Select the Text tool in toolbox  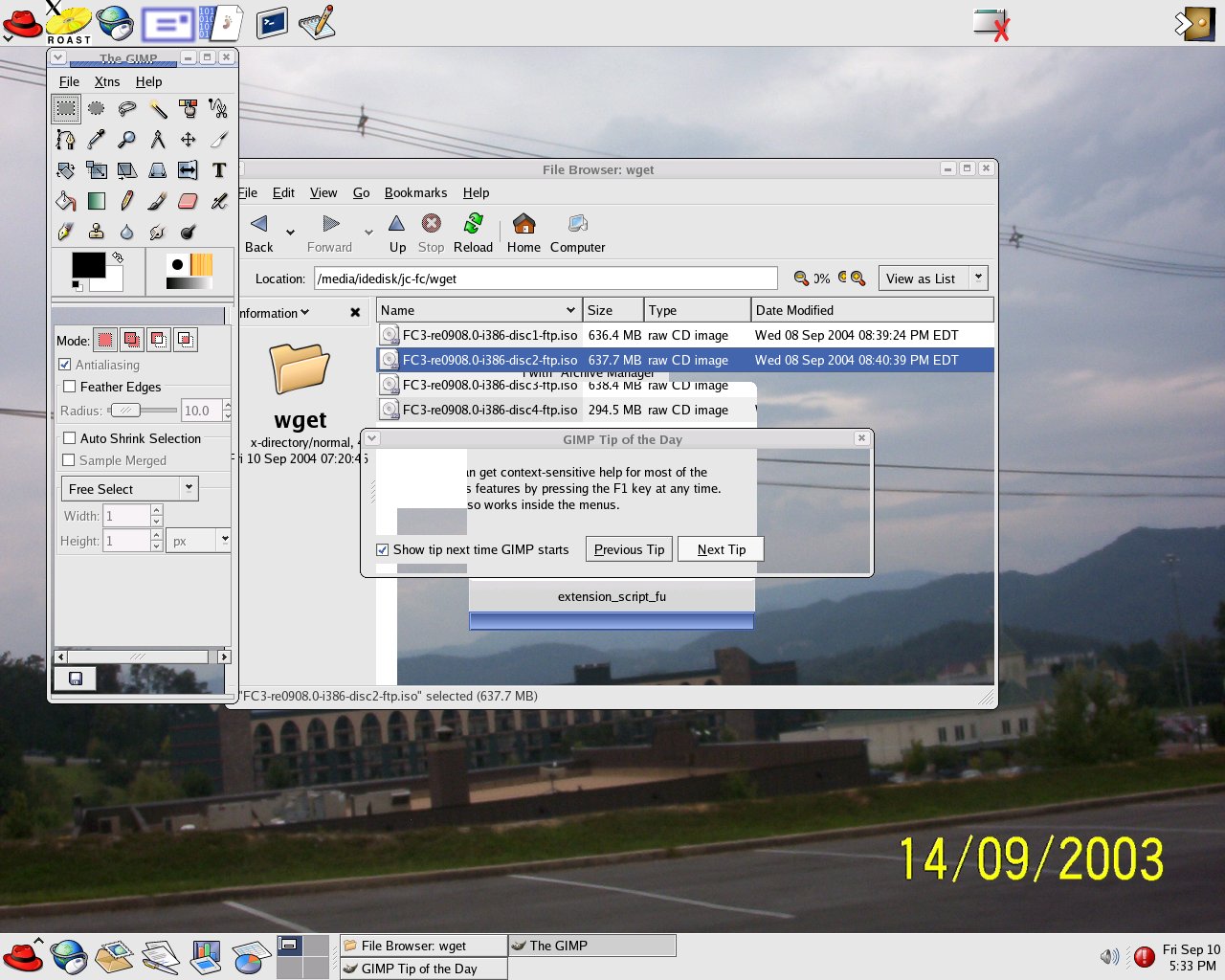point(219,170)
